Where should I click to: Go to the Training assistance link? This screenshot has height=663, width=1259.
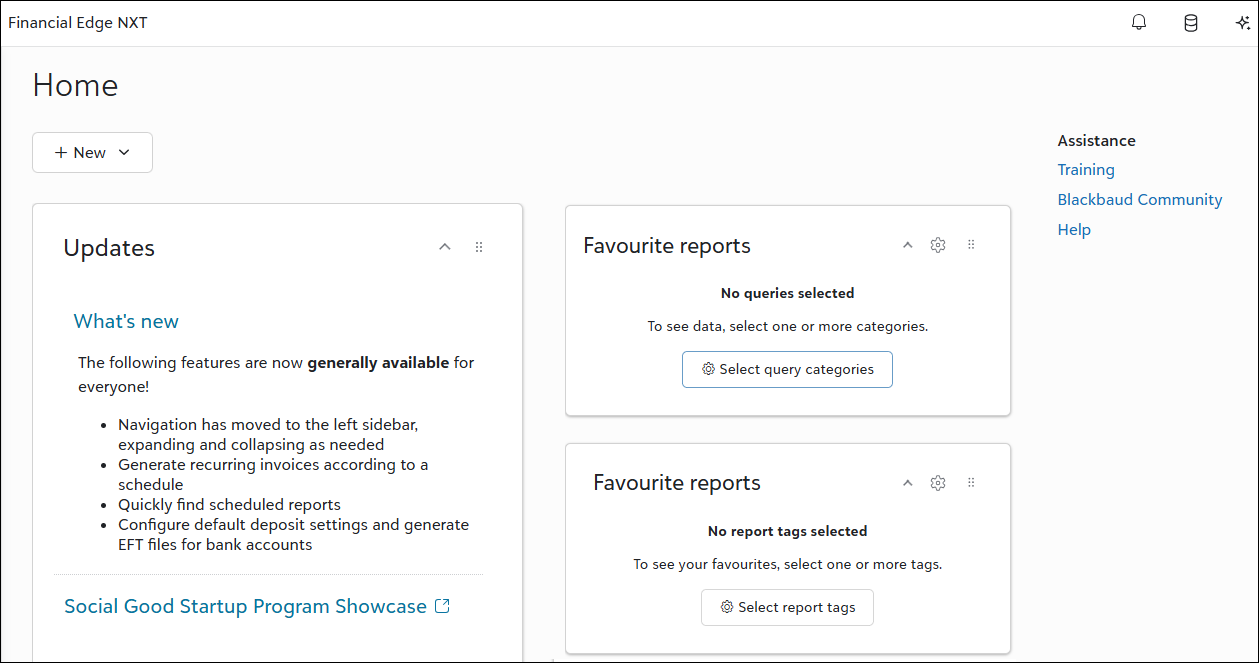pos(1086,170)
